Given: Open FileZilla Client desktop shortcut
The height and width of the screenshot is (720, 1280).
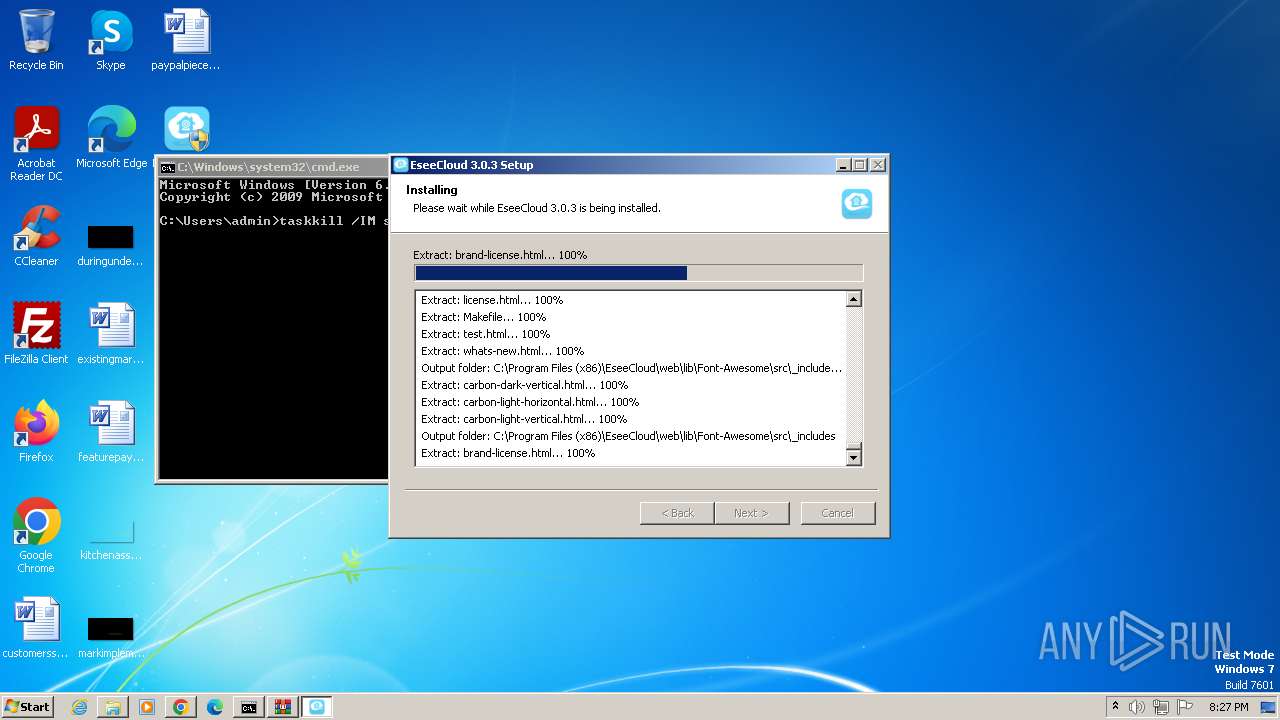Looking at the screenshot, I should tap(36, 334).
